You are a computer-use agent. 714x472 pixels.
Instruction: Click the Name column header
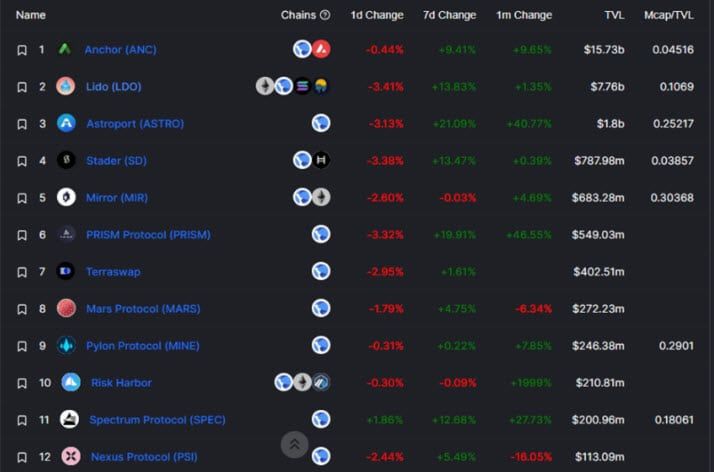pos(31,15)
